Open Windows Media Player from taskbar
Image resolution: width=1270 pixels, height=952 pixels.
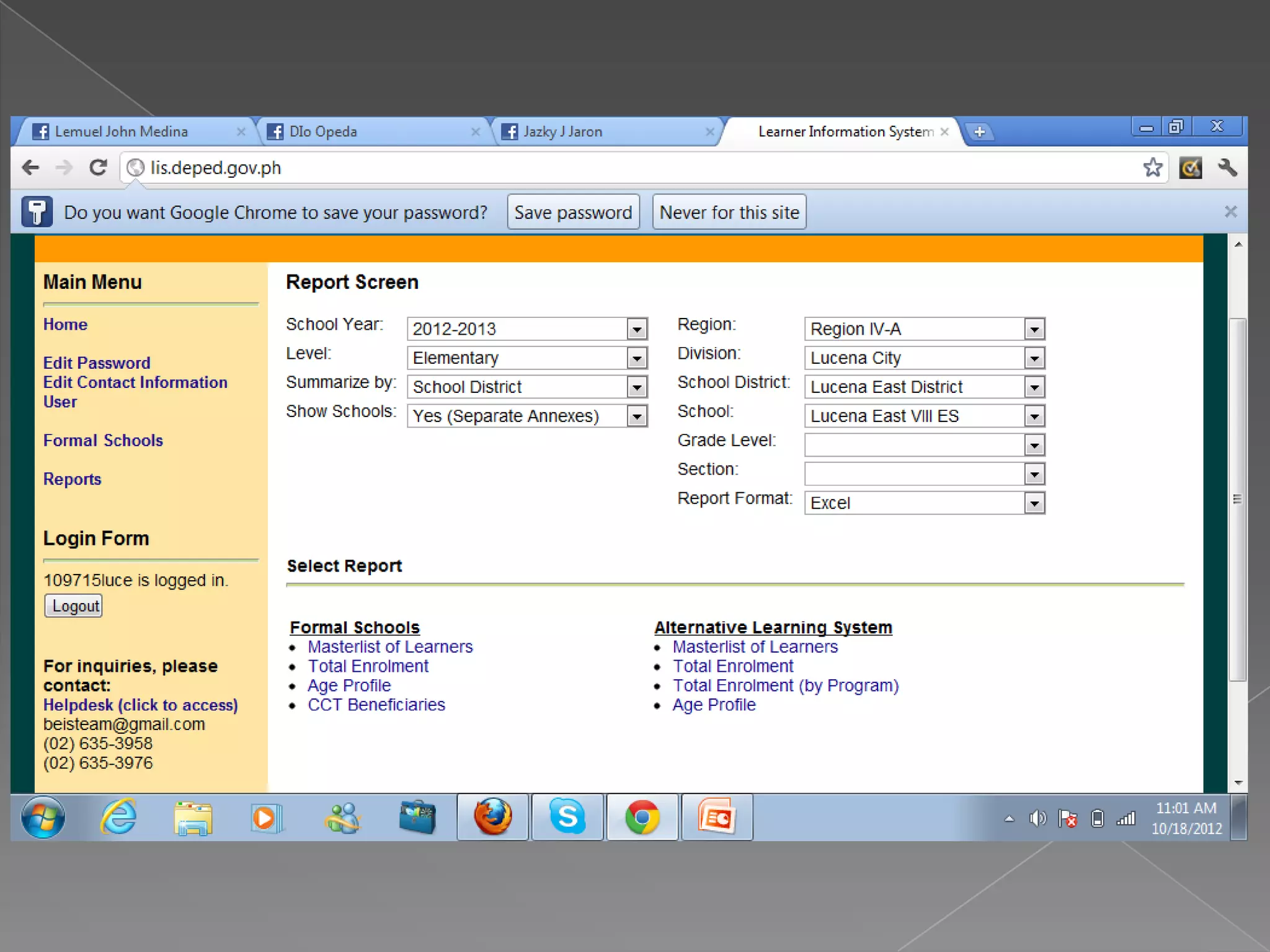pos(267,818)
